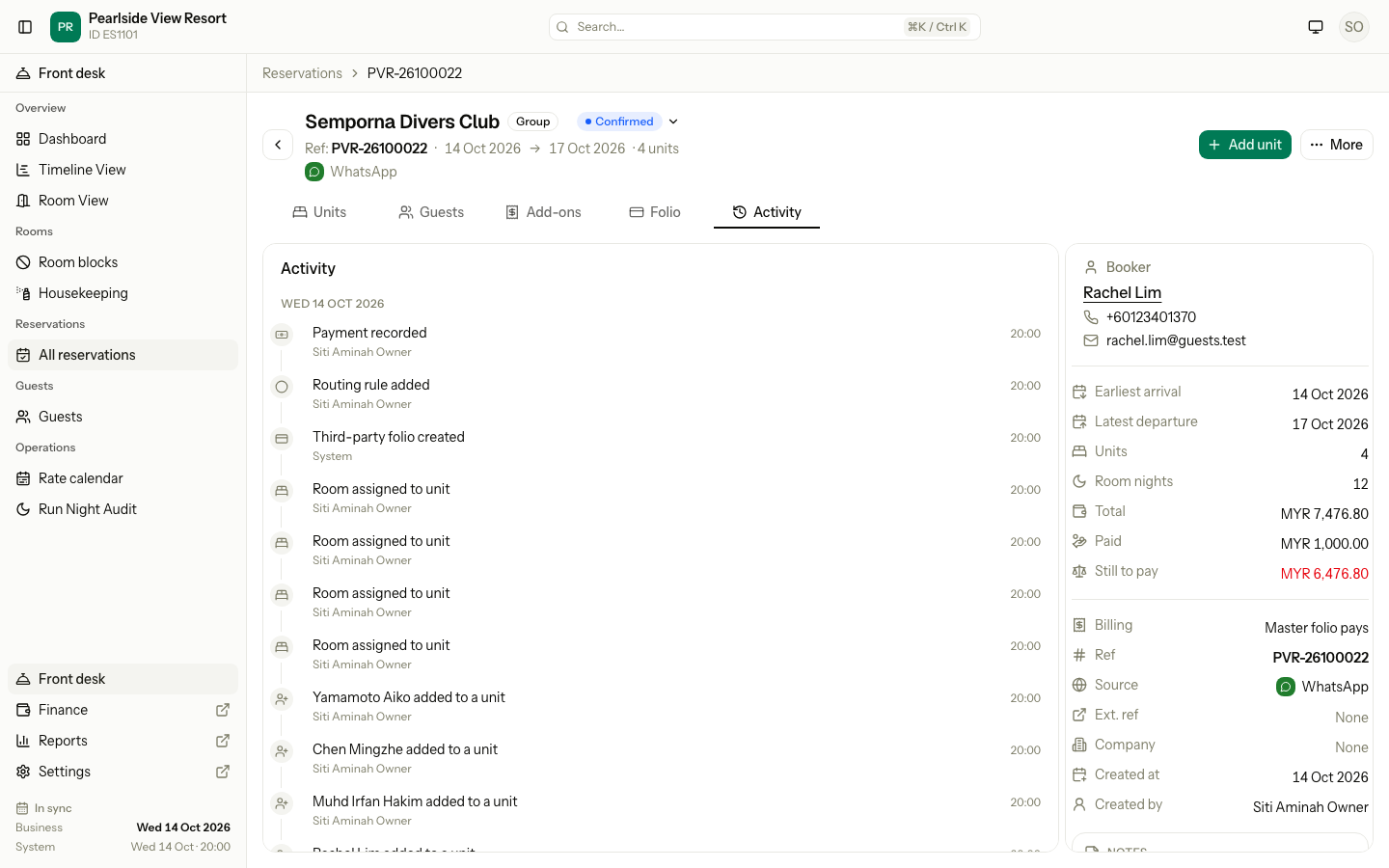
Task: Click the Confirmed status badge
Action: click(x=619, y=122)
